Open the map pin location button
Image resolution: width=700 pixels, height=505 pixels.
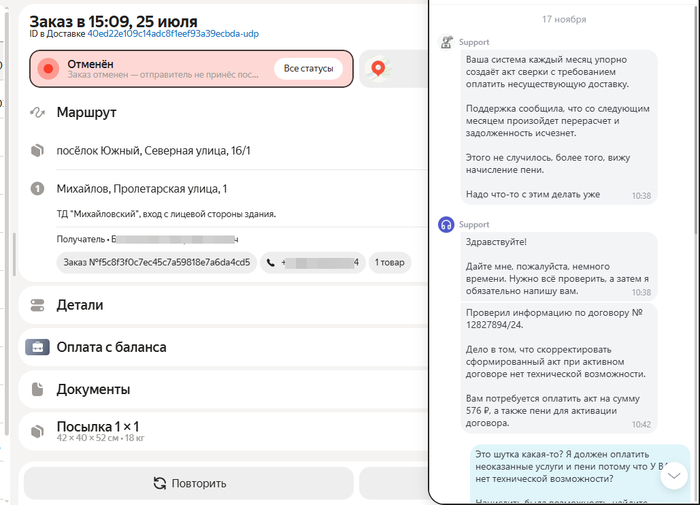coord(378,69)
